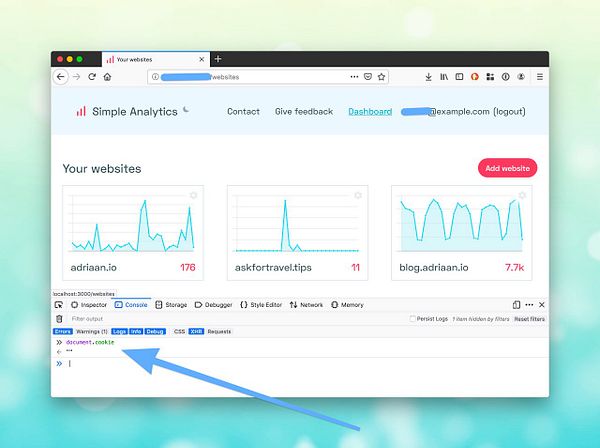Click the 7.7k visitor count
Viewport: 600px width, 448px height.
(514, 267)
